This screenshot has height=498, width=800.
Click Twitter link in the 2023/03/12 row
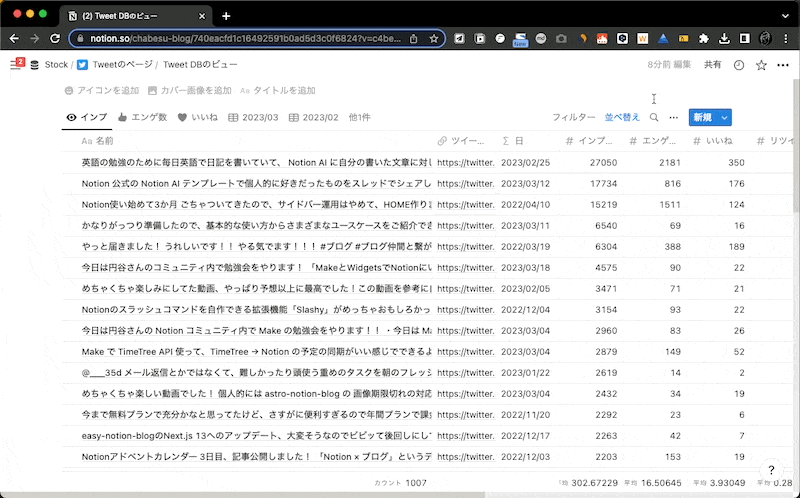tap(466, 184)
